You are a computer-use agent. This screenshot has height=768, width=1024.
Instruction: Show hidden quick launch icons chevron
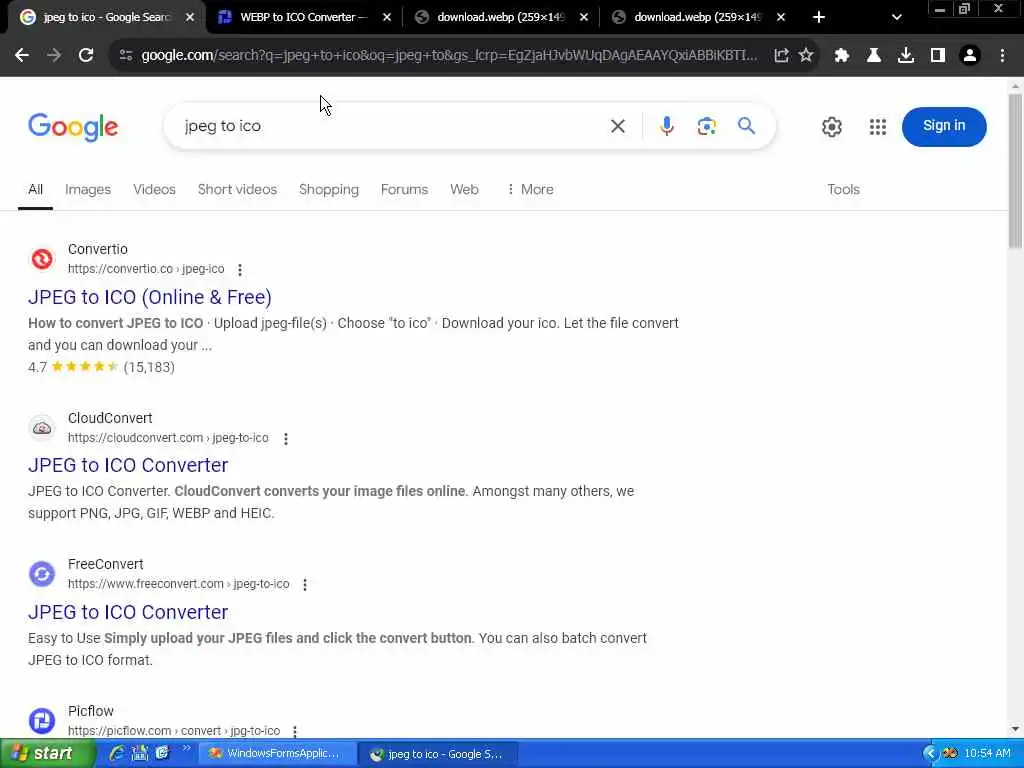point(186,748)
